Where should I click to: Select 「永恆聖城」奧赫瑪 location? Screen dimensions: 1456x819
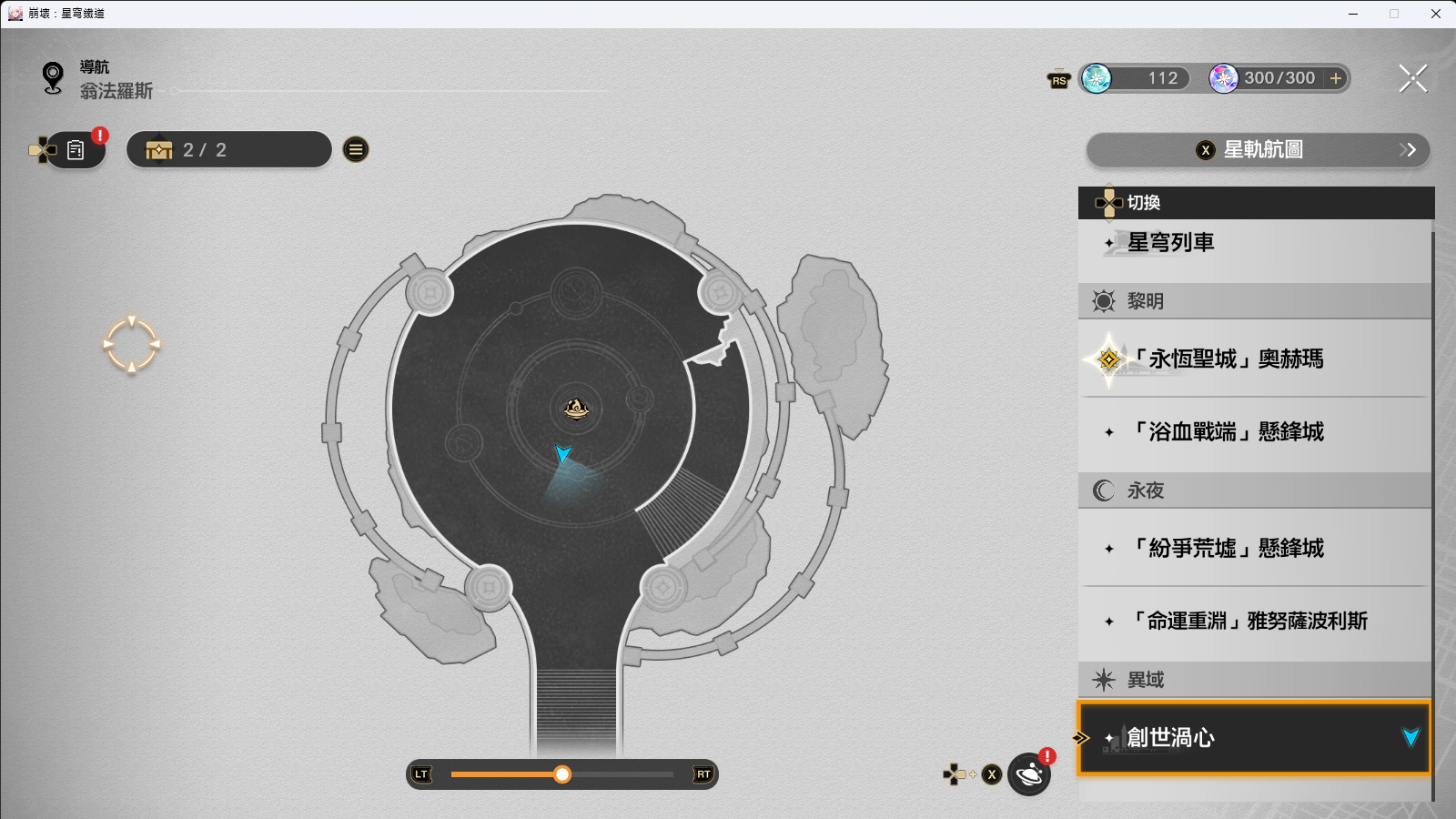click(x=1255, y=359)
